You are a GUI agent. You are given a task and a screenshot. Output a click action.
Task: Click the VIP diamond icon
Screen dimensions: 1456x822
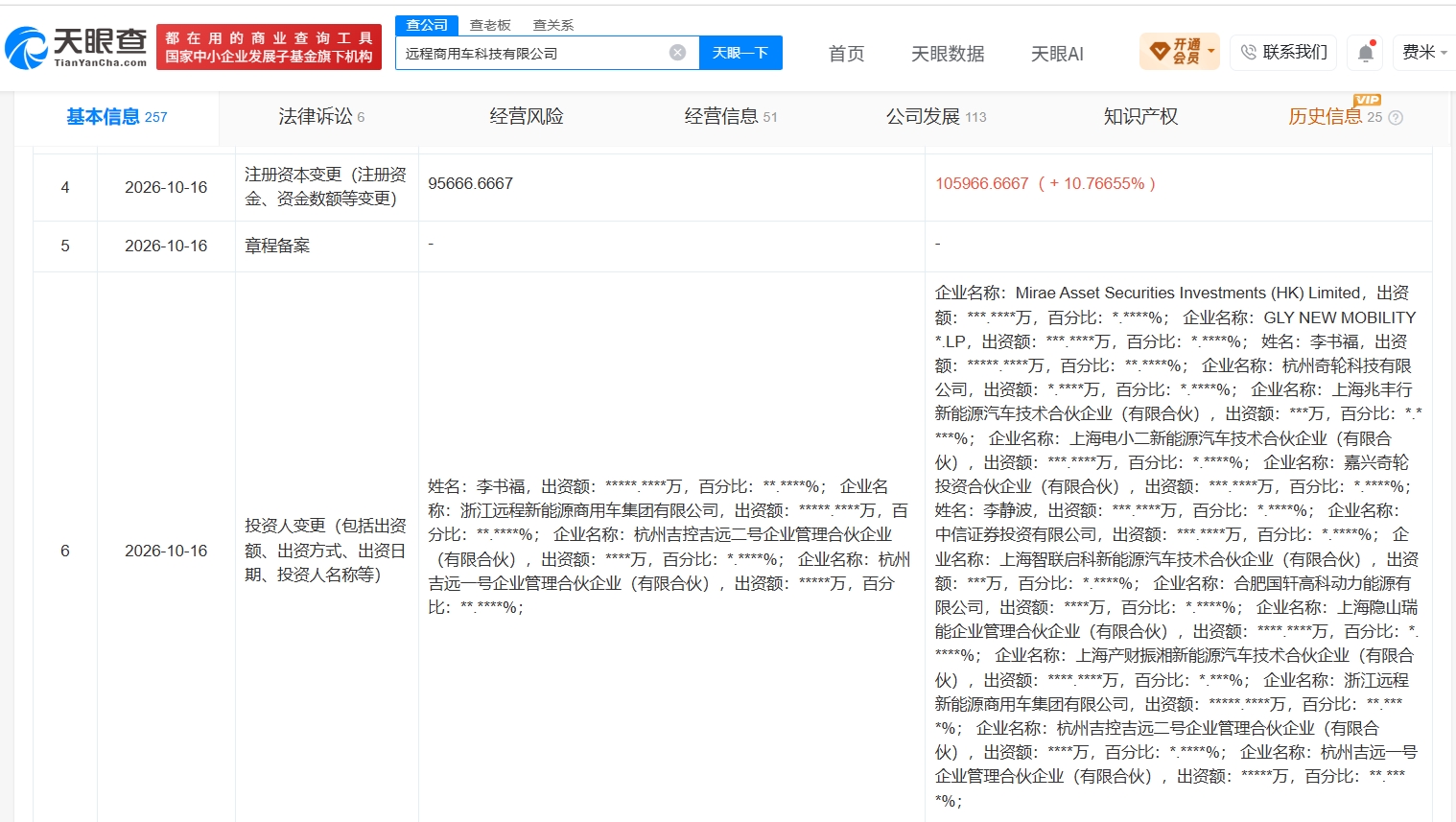pyautogui.click(x=1159, y=51)
